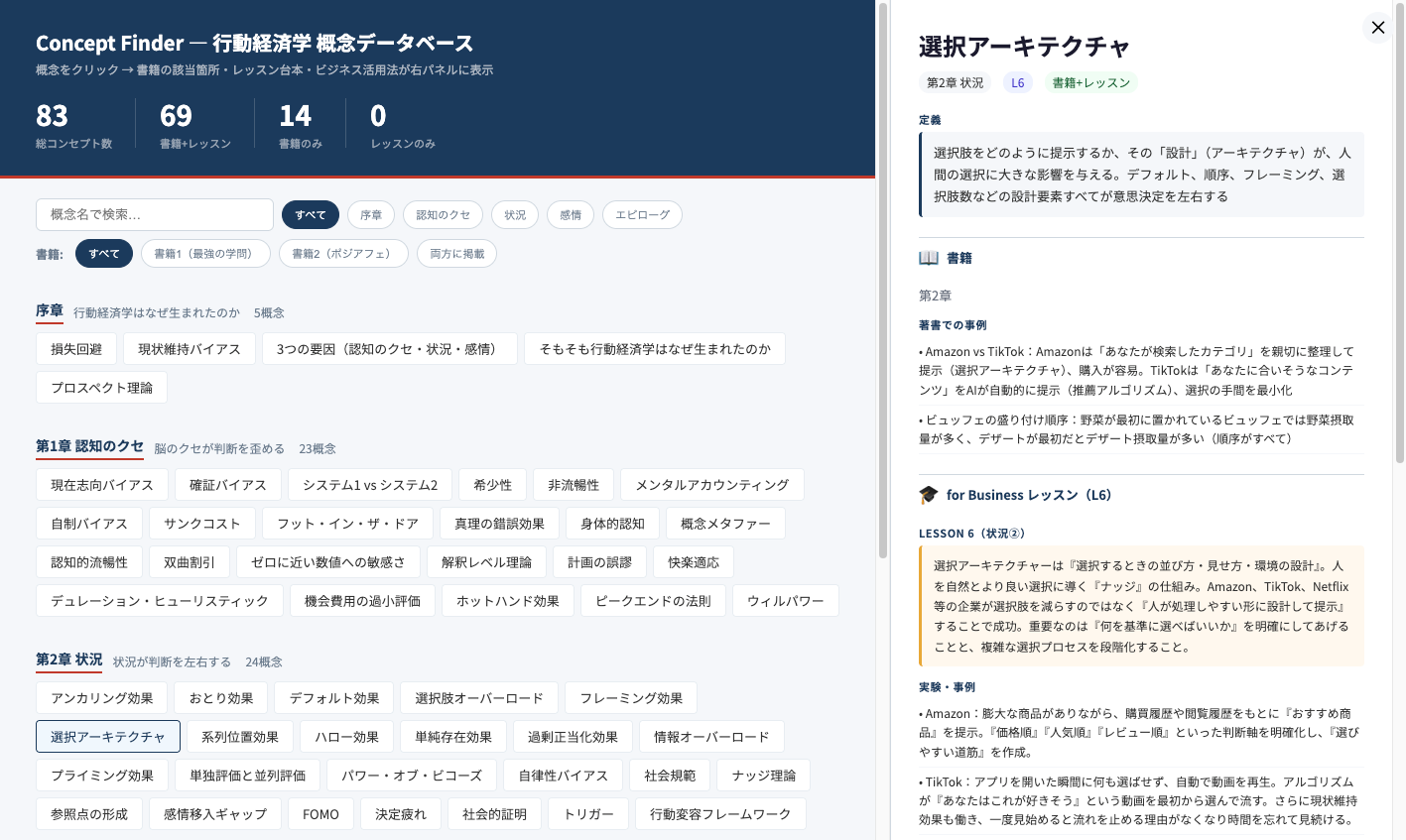The image size is (1406, 840).
Task: Open the ピークエンドの法則 concept
Action: tap(653, 600)
